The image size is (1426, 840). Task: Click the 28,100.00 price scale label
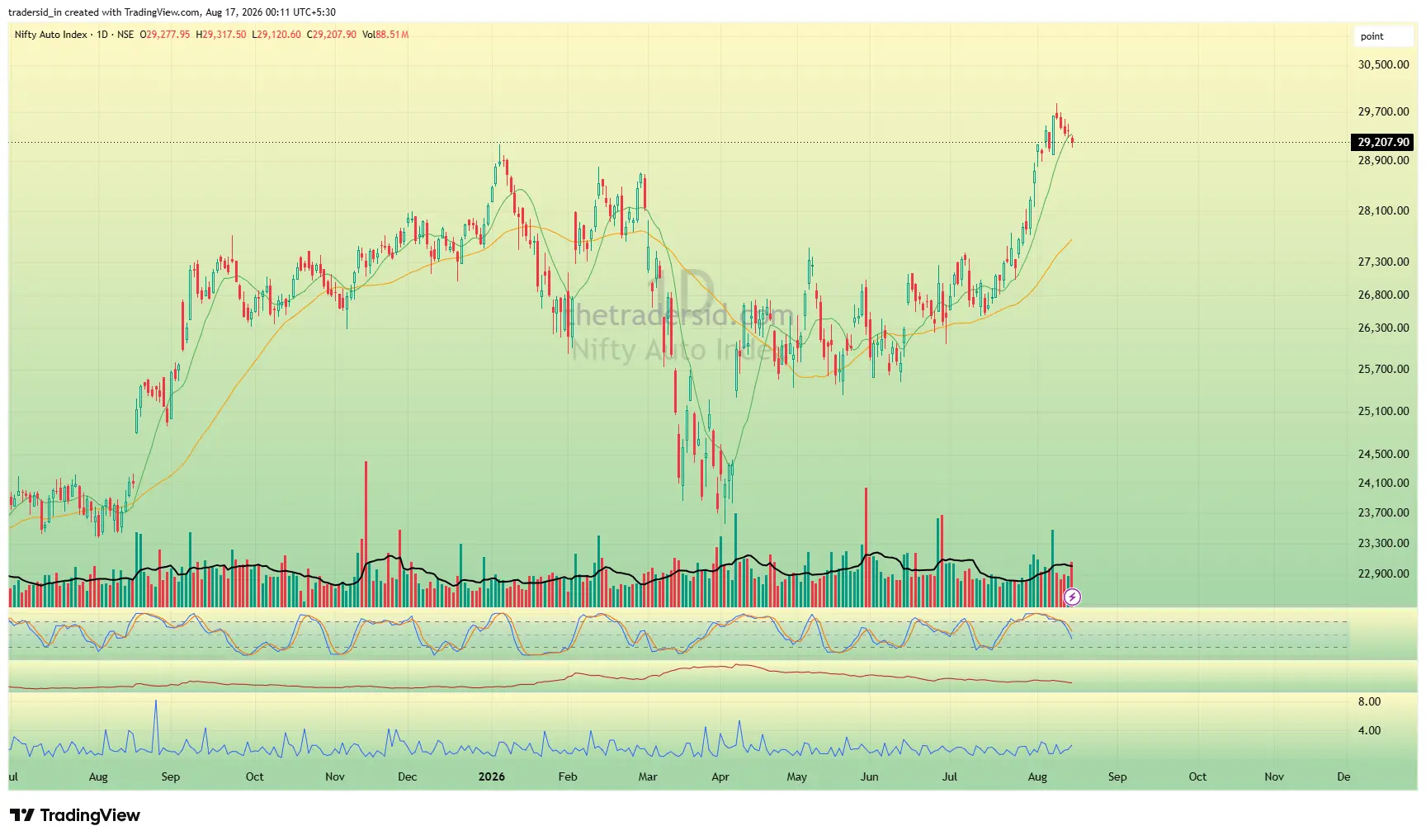click(x=1384, y=210)
